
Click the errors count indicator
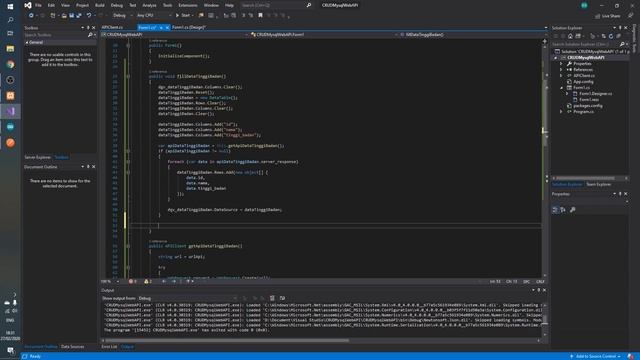[133, 282]
